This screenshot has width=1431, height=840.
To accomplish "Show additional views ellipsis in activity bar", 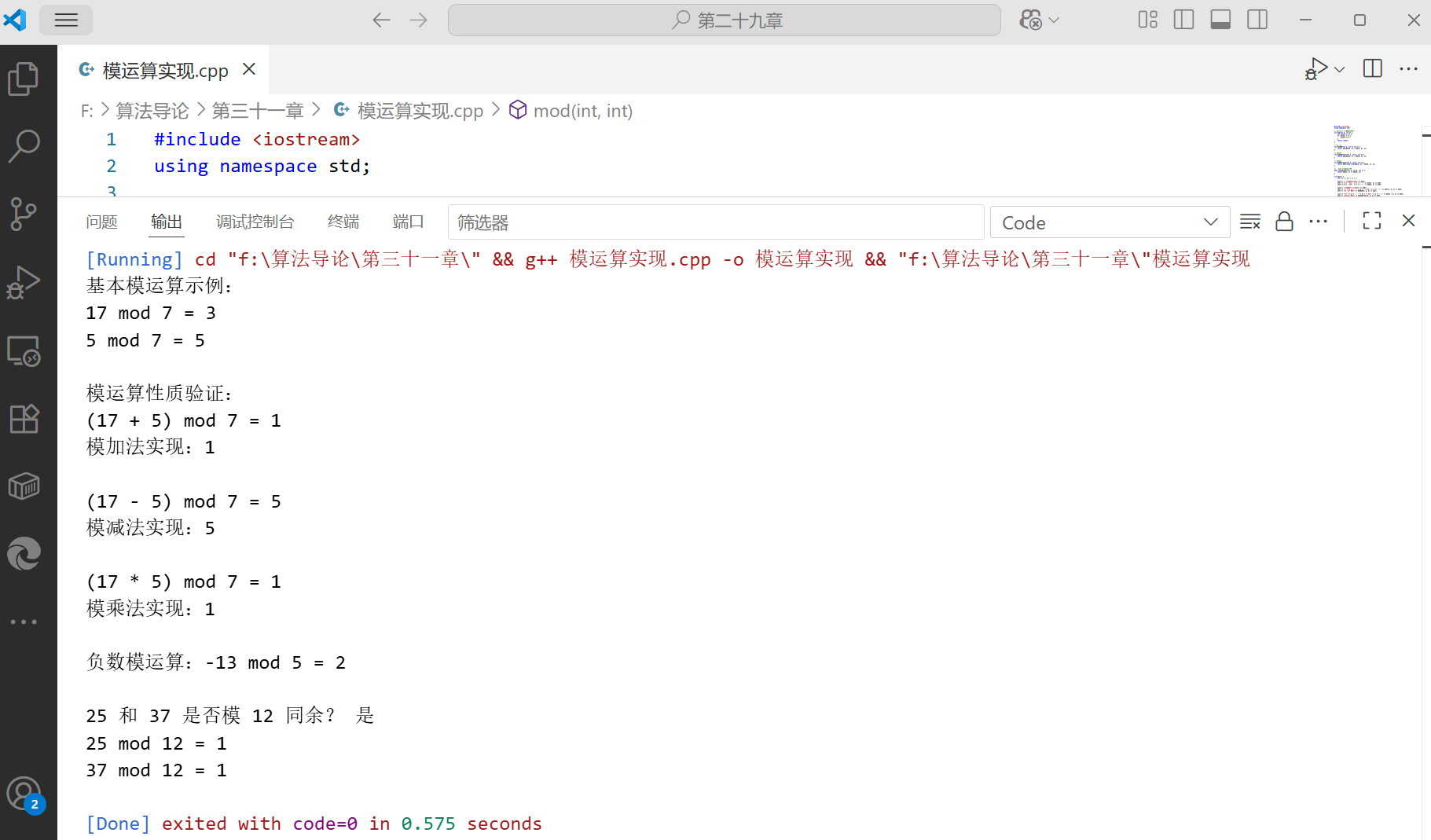I will pos(24,622).
